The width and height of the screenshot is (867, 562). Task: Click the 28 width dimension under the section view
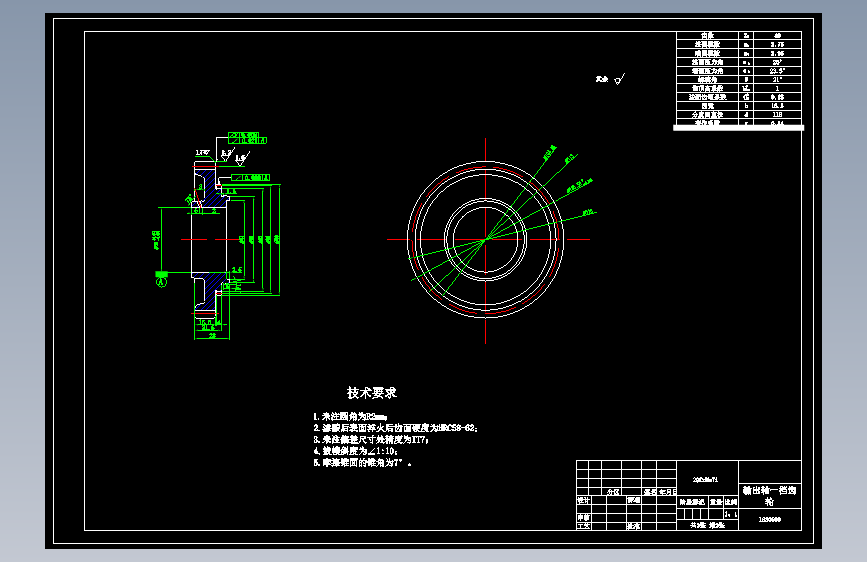(x=212, y=335)
